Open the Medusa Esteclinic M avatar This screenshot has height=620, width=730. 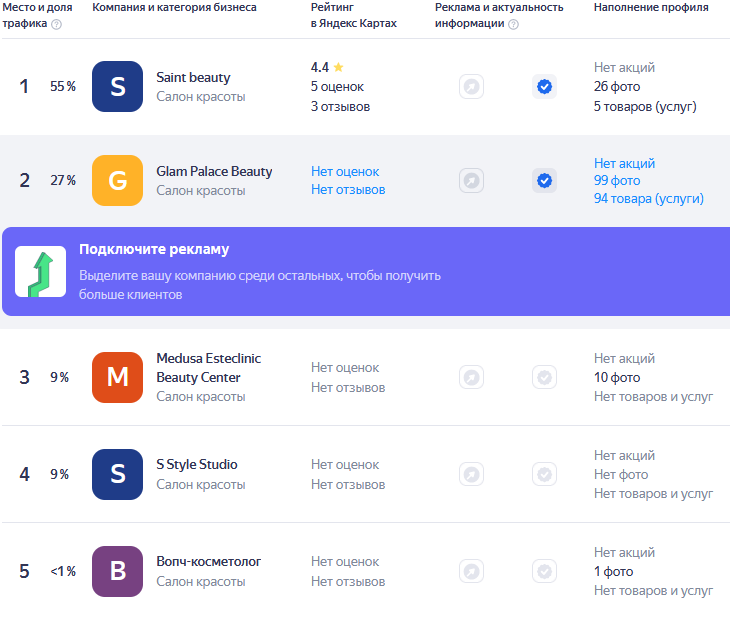pos(117,377)
